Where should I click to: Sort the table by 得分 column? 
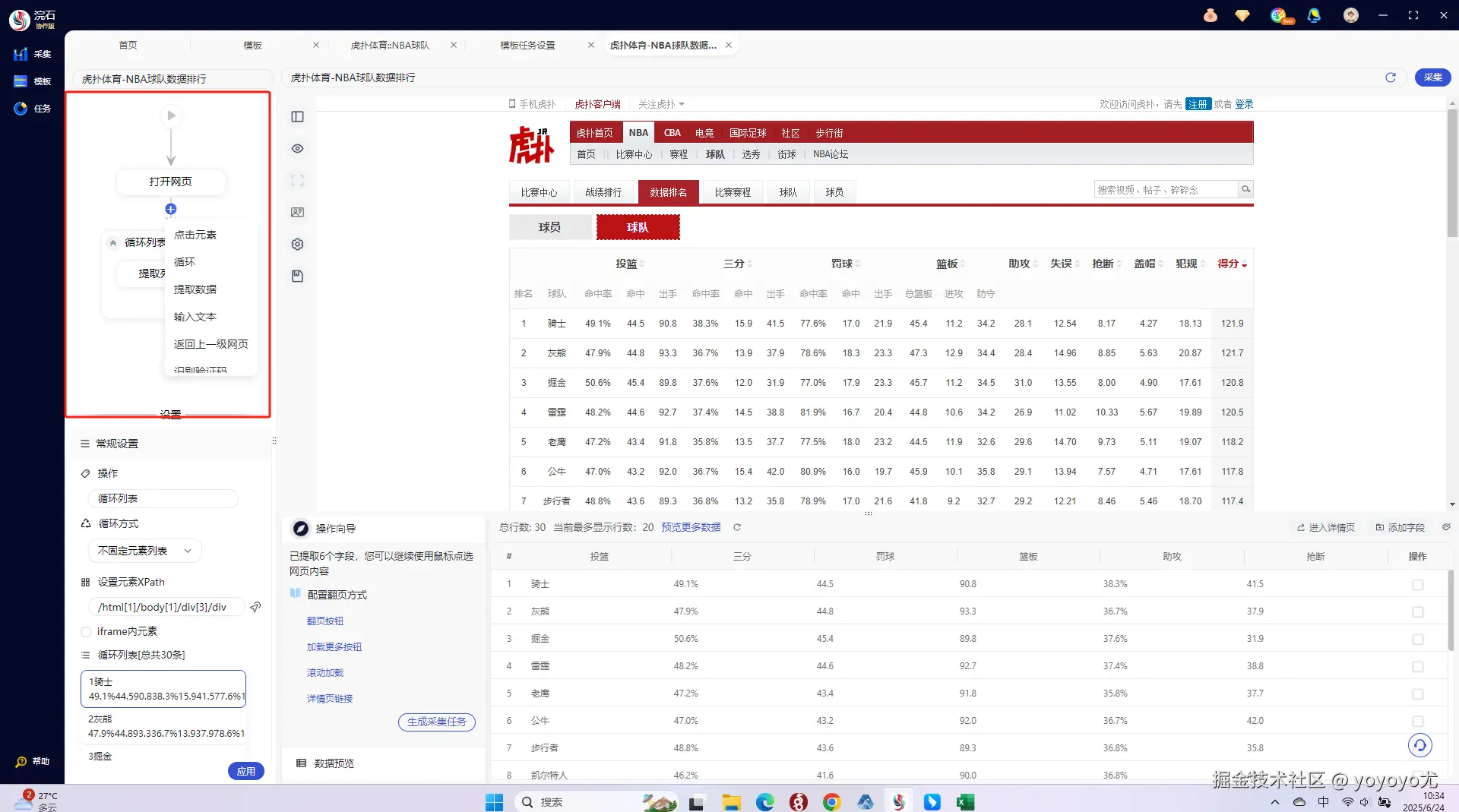1232,264
